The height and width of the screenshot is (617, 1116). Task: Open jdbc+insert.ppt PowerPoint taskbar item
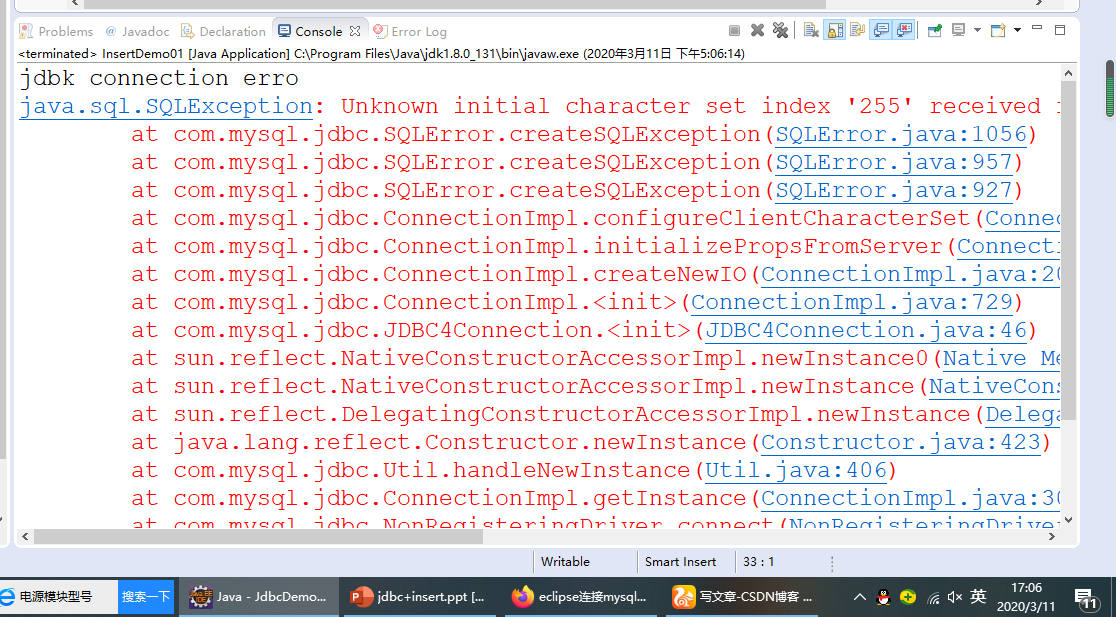pos(418,596)
